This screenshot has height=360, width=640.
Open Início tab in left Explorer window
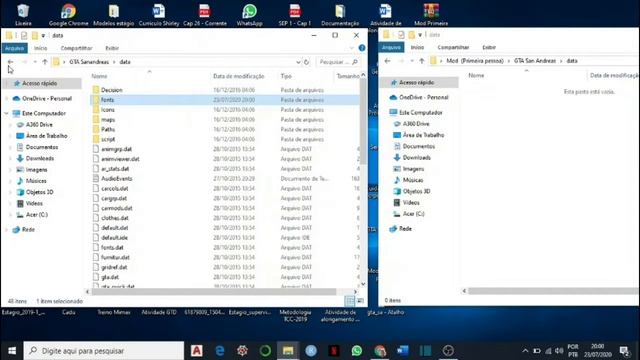coord(40,48)
